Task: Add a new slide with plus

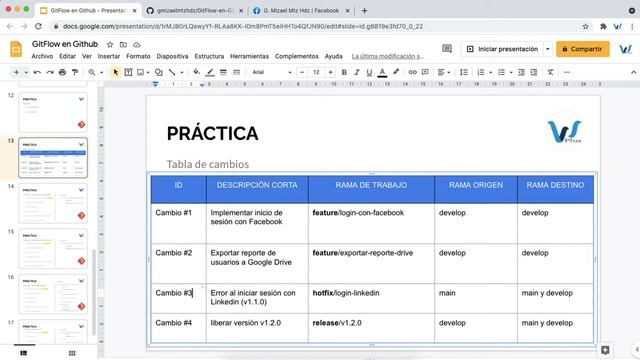Action: point(16,72)
